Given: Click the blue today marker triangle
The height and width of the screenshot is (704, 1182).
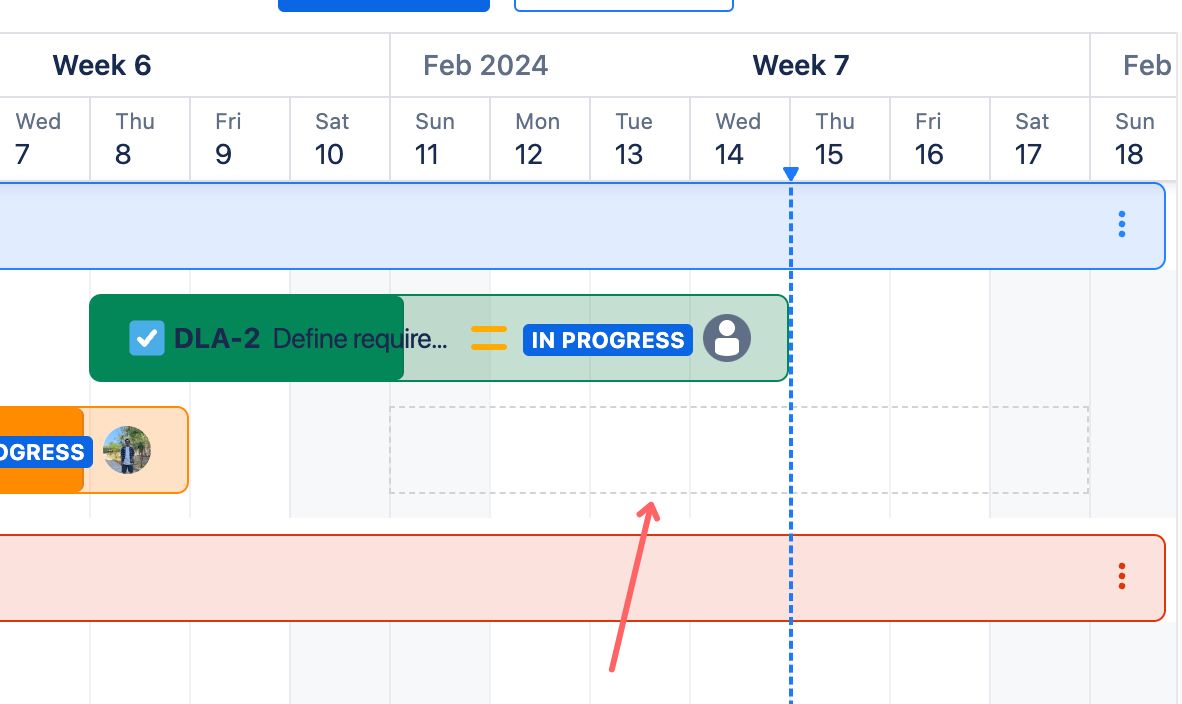Looking at the screenshot, I should [x=791, y=173].
